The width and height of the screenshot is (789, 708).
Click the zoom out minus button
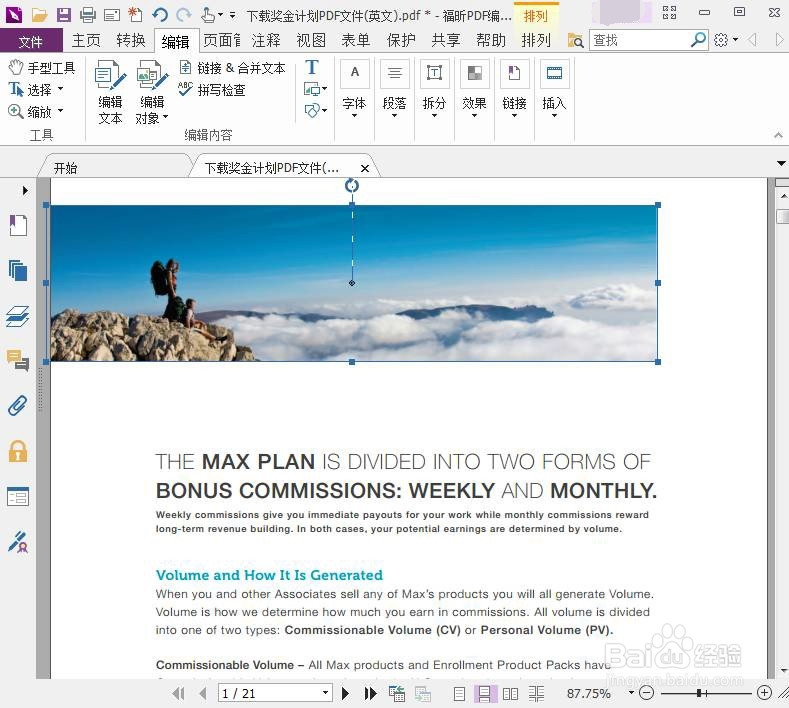click(646, 693)
